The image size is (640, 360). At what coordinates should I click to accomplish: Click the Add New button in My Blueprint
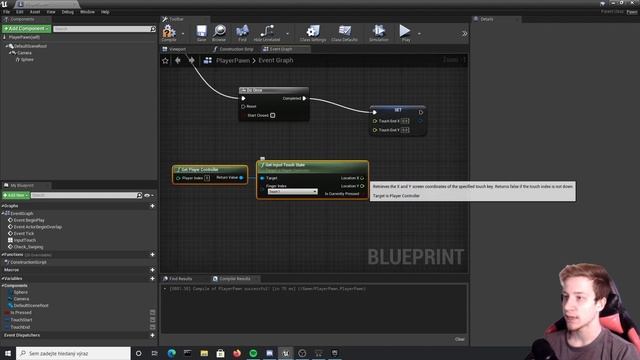[x=16, y=195]
